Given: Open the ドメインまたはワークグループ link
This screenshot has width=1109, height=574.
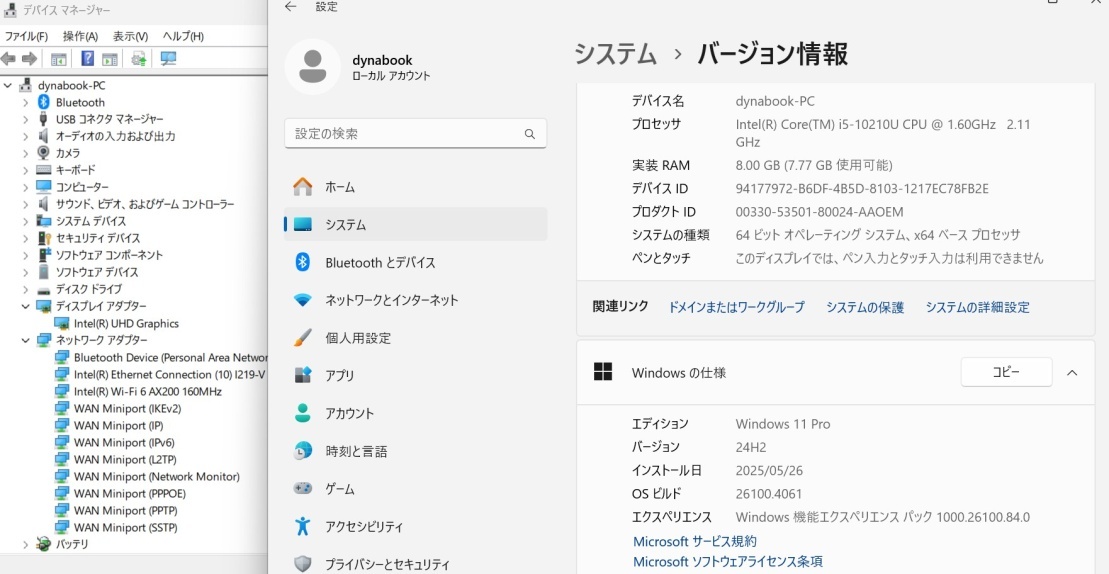Looking at the screenshot, I should click(736, 308).
